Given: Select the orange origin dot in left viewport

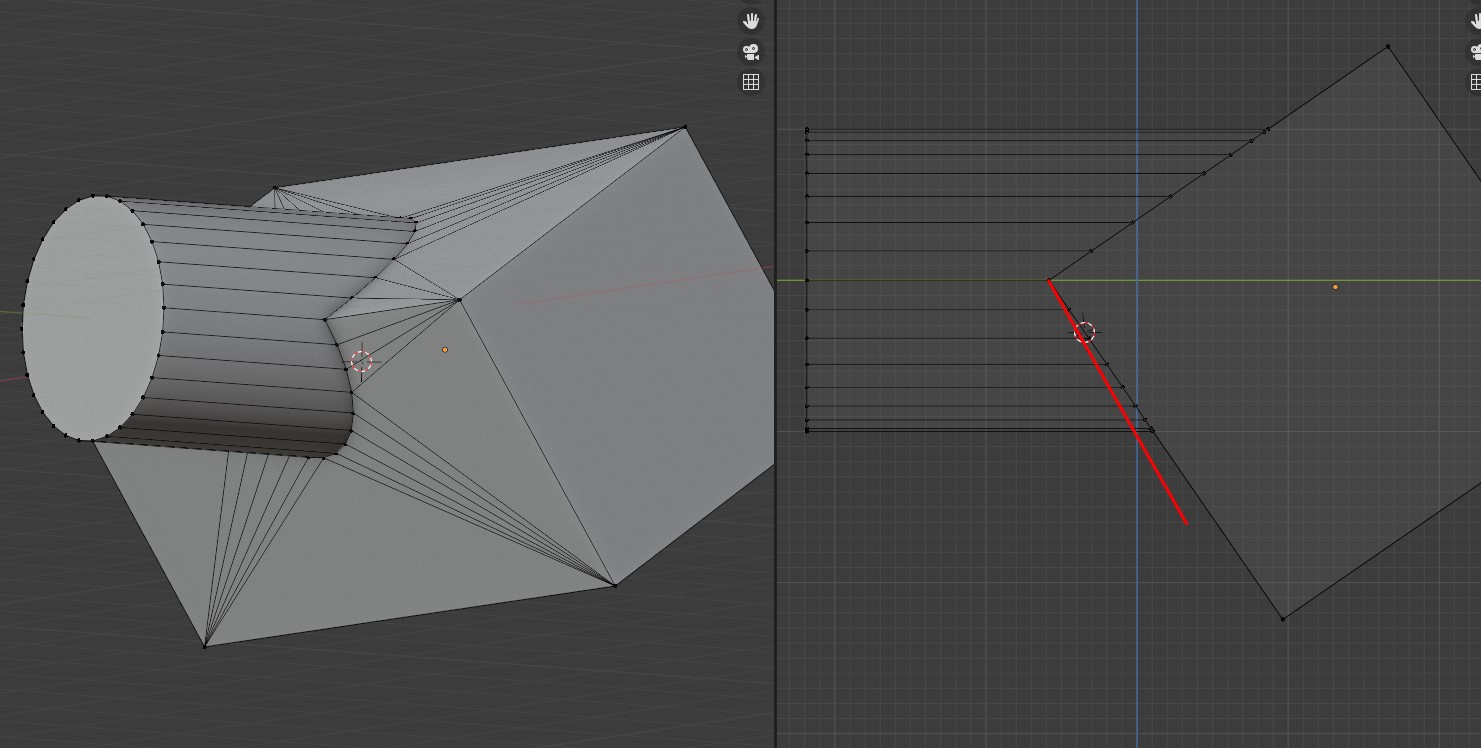Looking at the screenshot, I should (445, 349).
